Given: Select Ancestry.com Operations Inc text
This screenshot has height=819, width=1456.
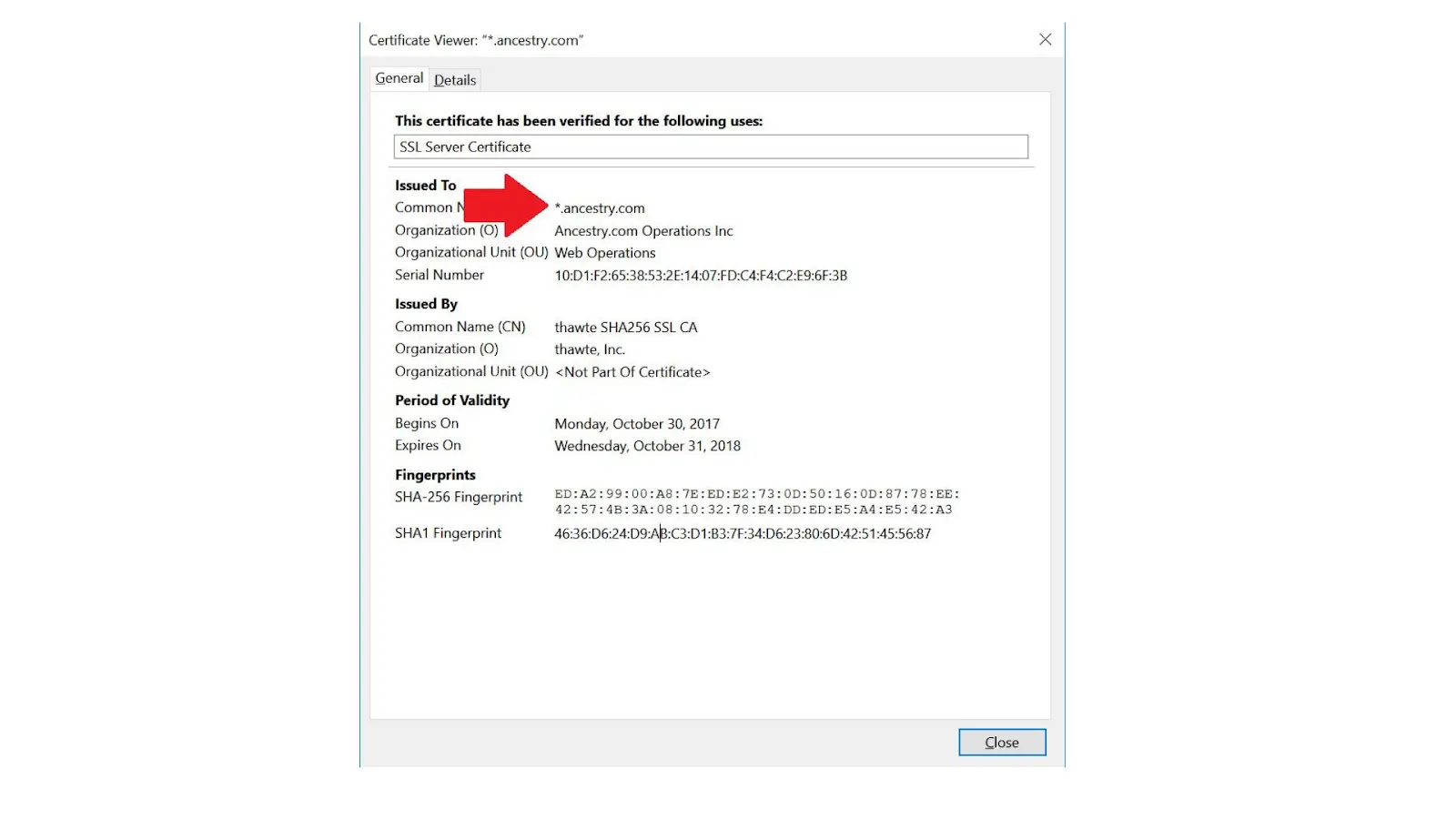Looking at the screenshot, I should 643,231.
